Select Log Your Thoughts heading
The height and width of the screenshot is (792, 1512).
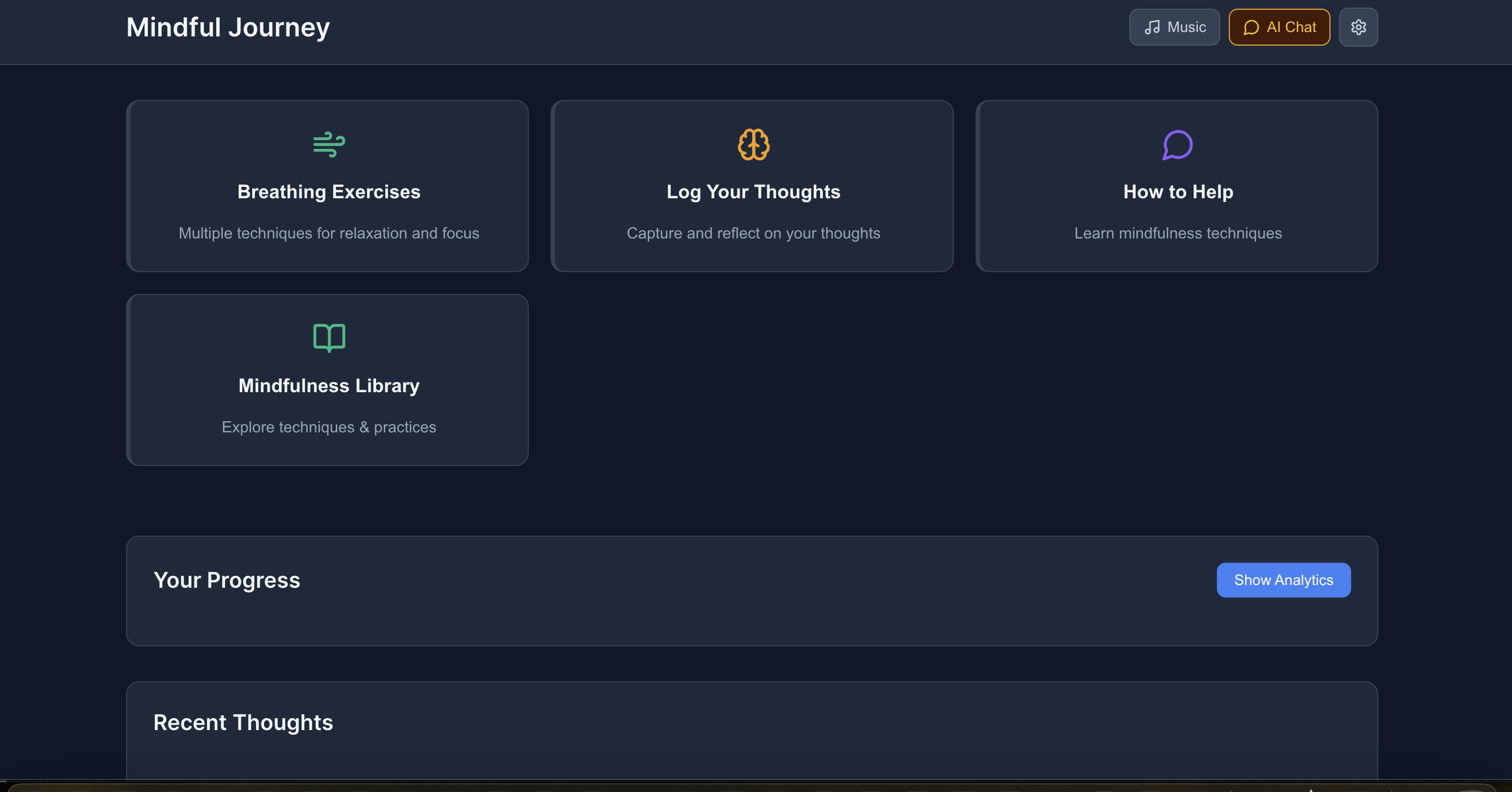[753, 192]
